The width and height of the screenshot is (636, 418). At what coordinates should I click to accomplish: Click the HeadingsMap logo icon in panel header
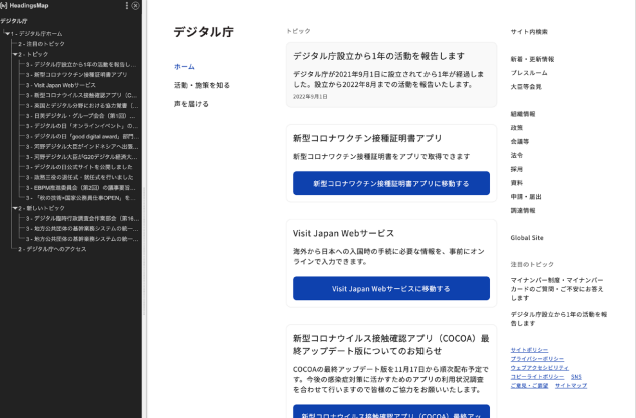point(4,5)
